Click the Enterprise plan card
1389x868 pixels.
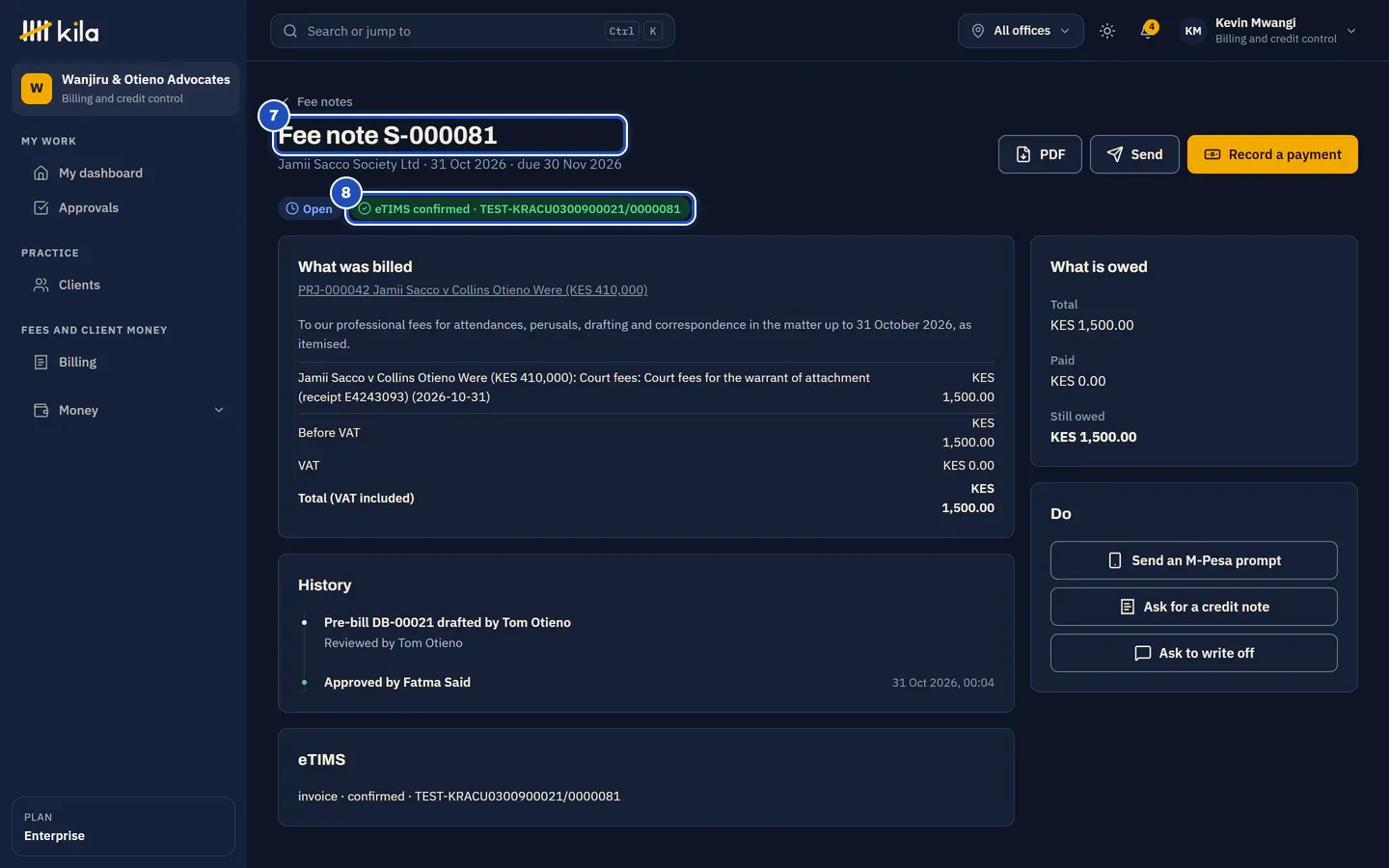click(x=123, y=827)
